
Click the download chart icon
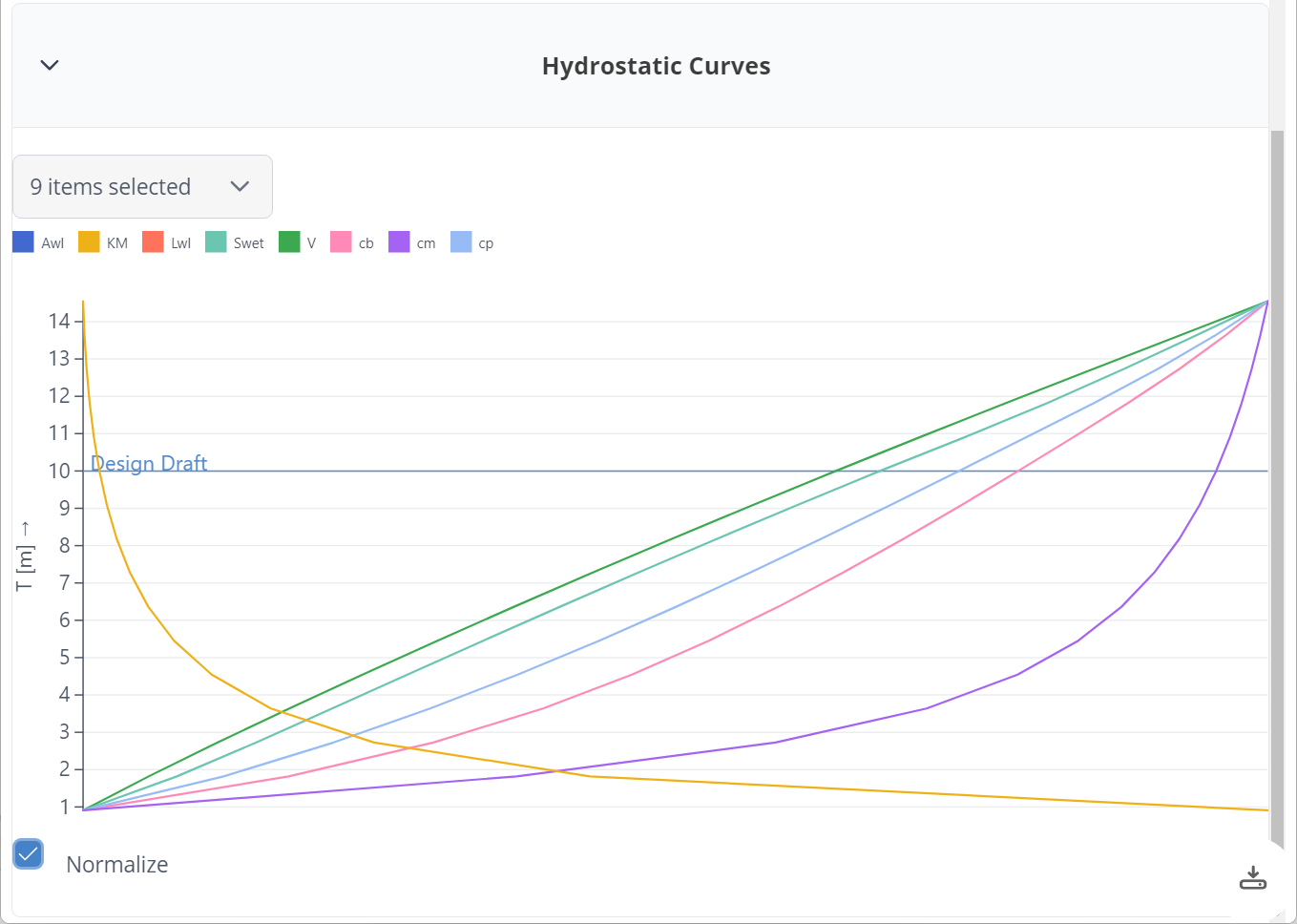pos(1253,876)
